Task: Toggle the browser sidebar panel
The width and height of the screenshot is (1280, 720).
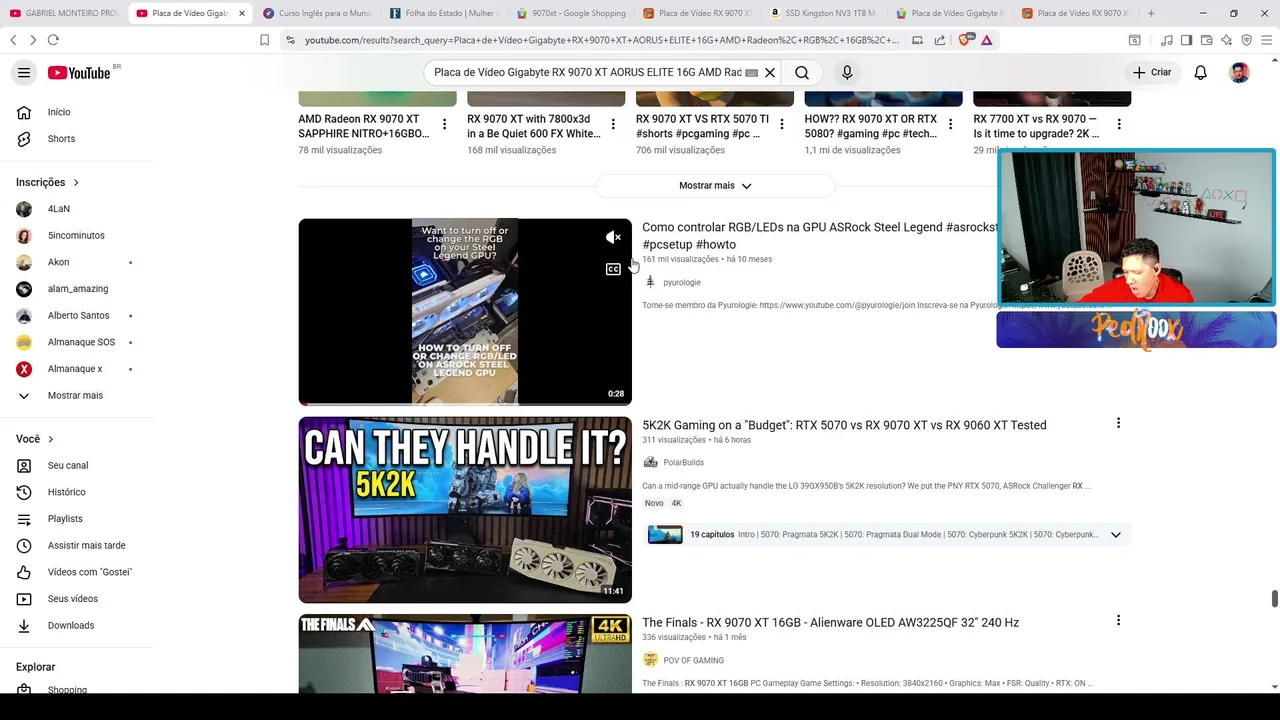Action: 1186,40
